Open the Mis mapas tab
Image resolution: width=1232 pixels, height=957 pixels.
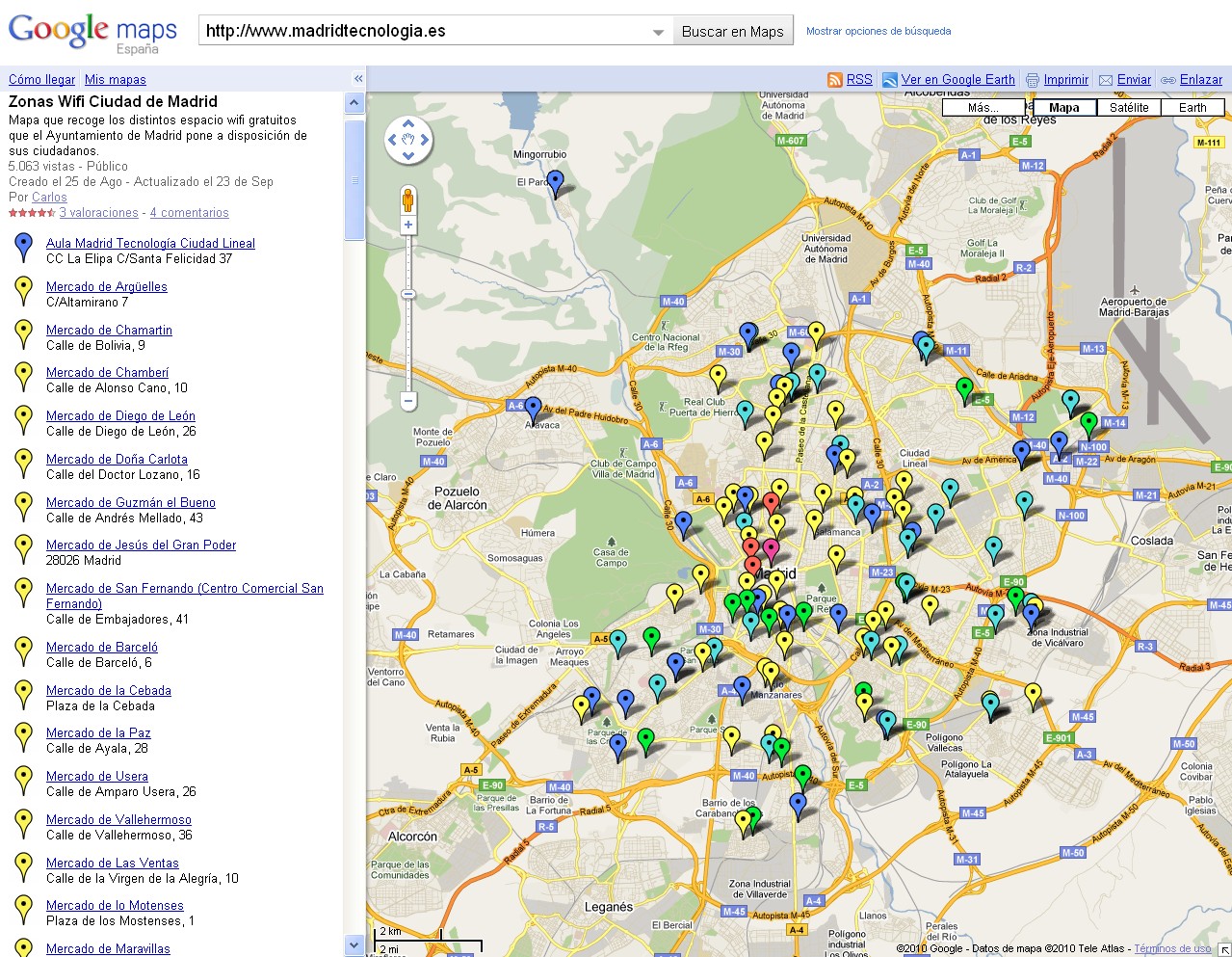tap(115, 80)
